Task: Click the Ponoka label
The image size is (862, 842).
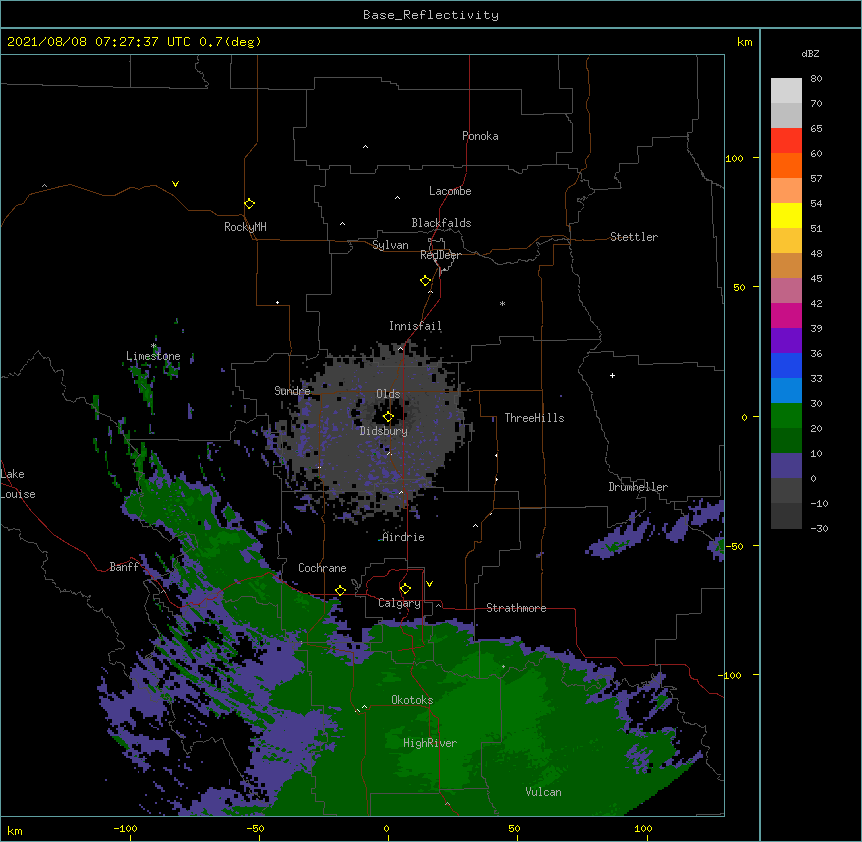Action: point(480,136)
